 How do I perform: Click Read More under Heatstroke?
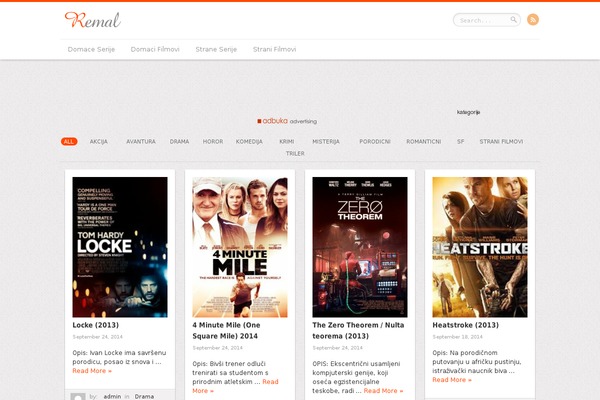coord(452,380)
